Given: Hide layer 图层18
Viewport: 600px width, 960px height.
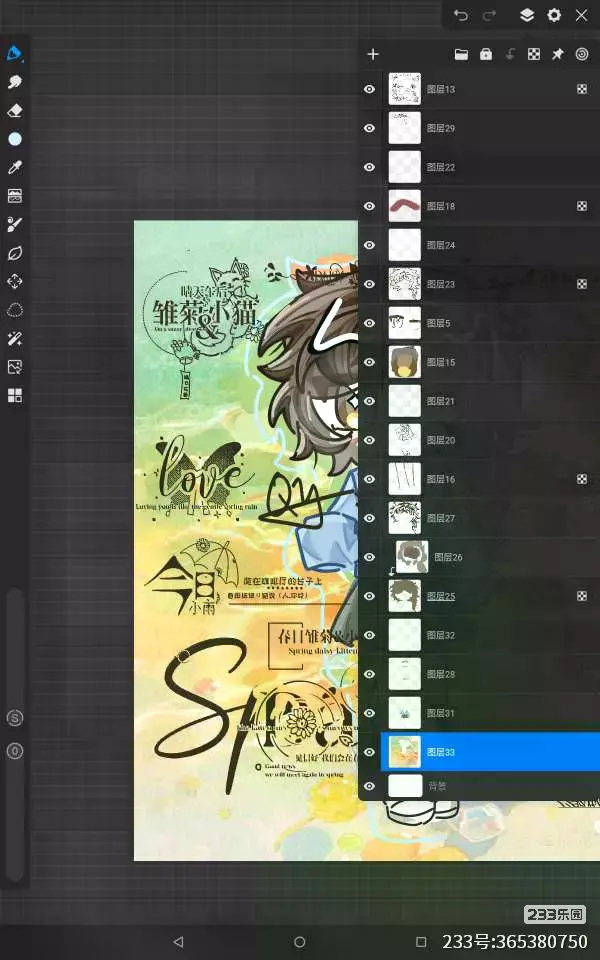Looking at the screenshot, I should (369, 206).
